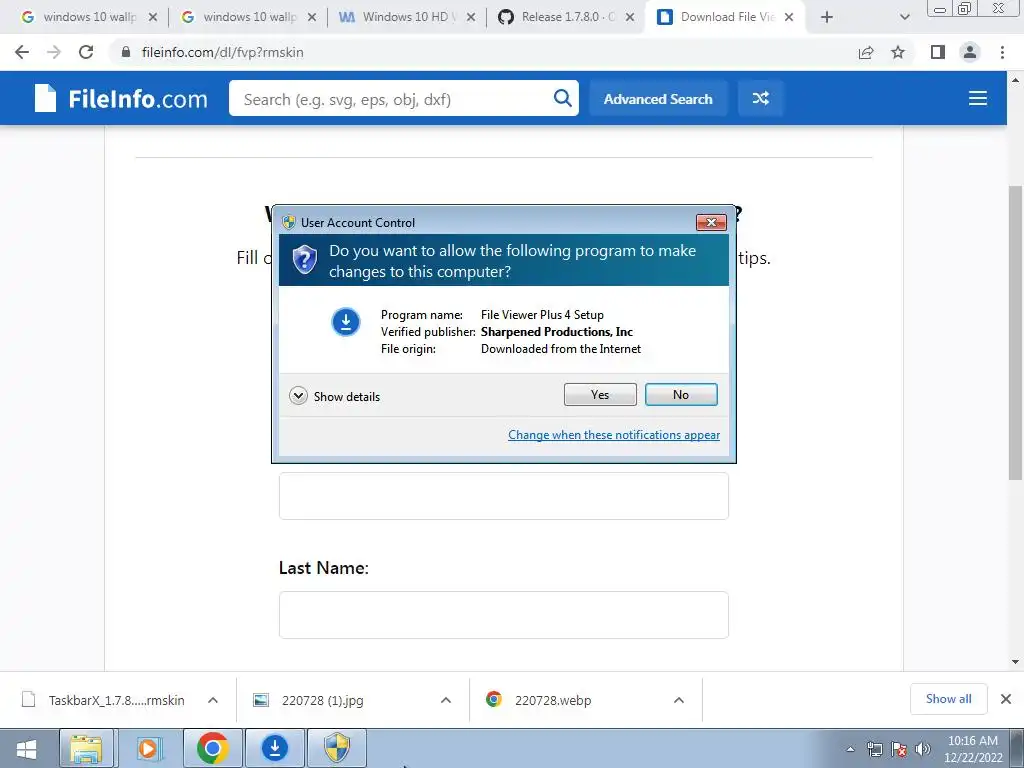Expand Show details in UAC dialog
This screenshot has height=768, width=1024.
[334, 396]
